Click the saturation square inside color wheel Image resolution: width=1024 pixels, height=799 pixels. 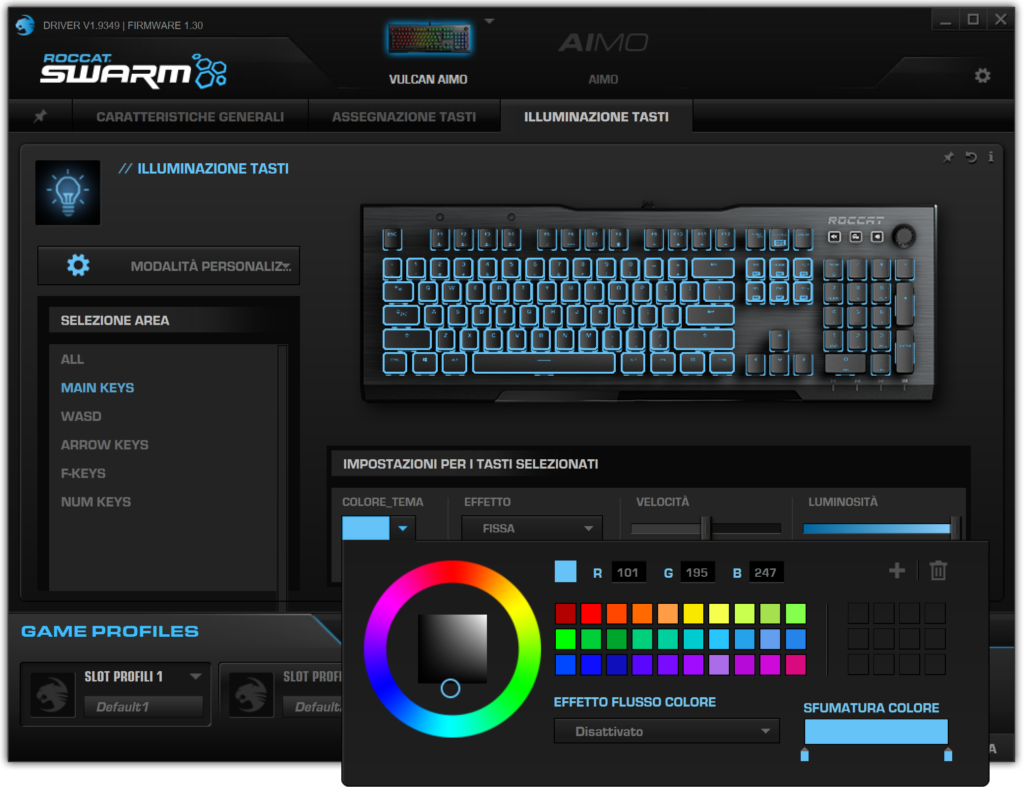[x=453, y=649]
